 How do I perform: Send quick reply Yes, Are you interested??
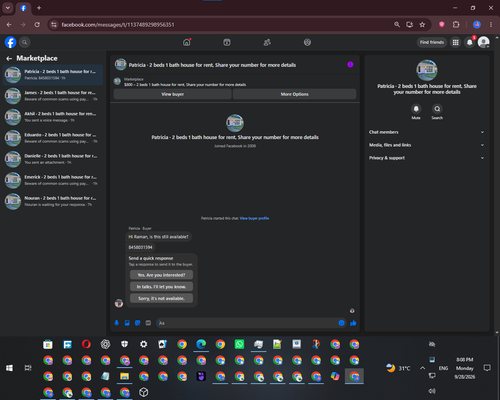(161, 275)
